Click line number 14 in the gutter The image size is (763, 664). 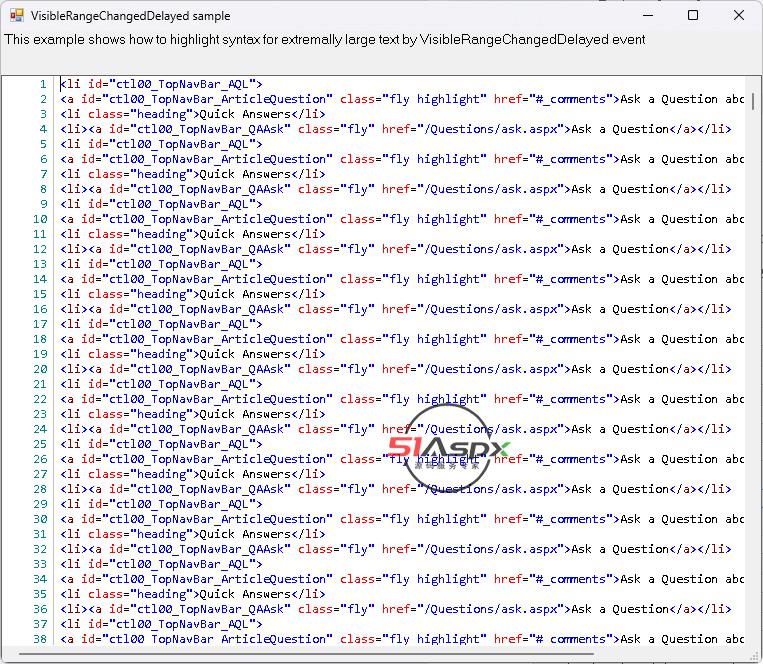[40, 279]
